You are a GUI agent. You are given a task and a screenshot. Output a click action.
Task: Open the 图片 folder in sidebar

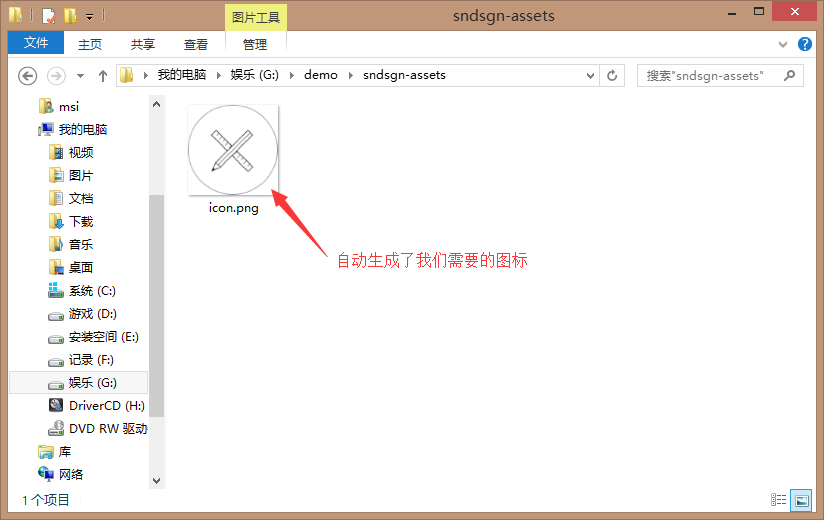[81, 175]
